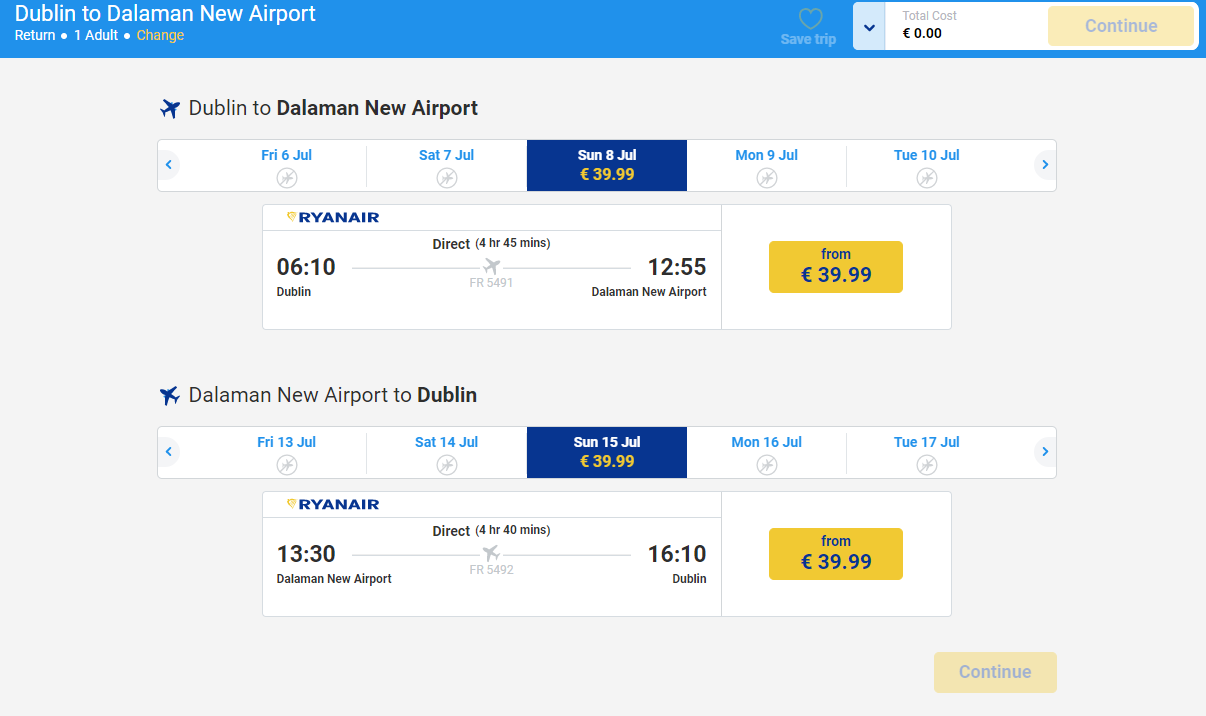
Task: Deselect the Sun 15 Jul return date
Action: pos(606,452)
